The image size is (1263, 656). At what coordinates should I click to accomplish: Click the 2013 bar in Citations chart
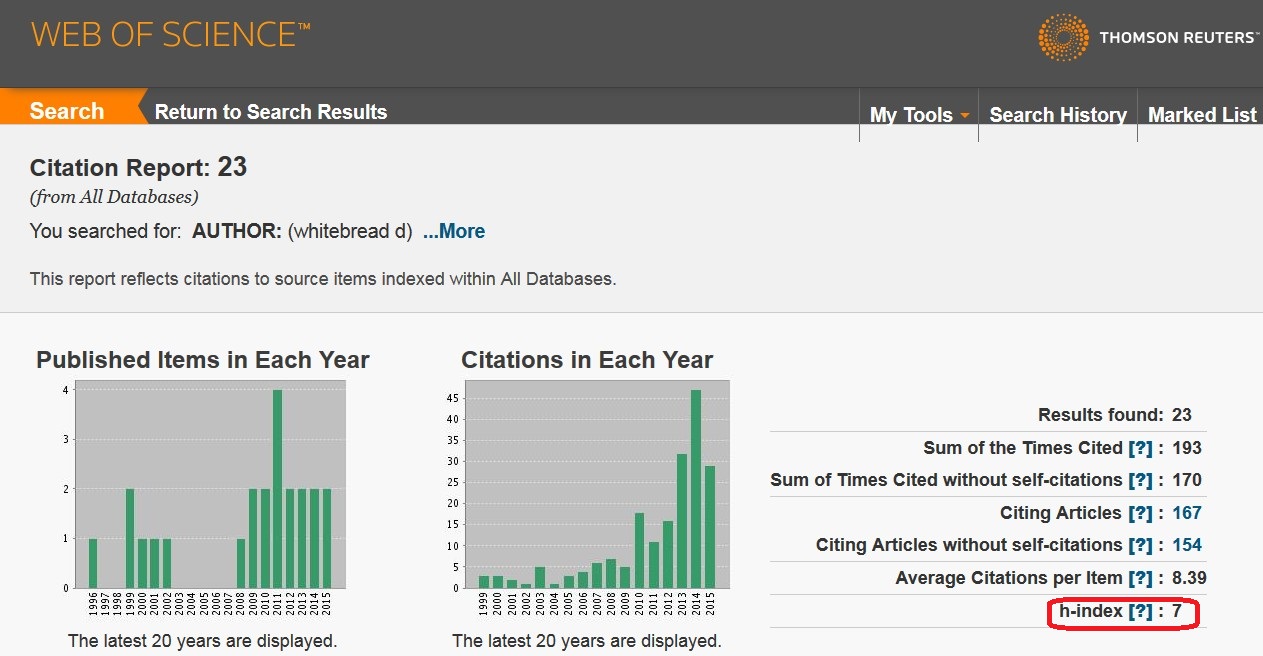point(683,521)
